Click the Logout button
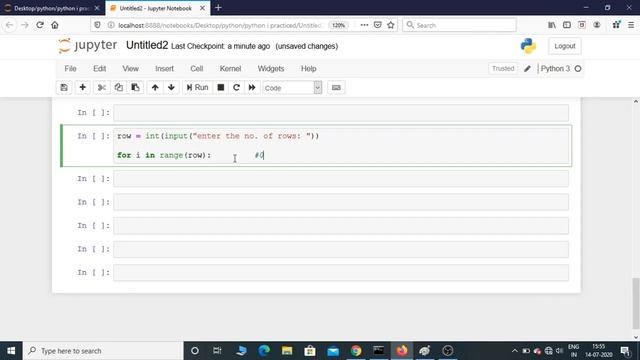This screenshot has width=640, height=360. [565, 46]
